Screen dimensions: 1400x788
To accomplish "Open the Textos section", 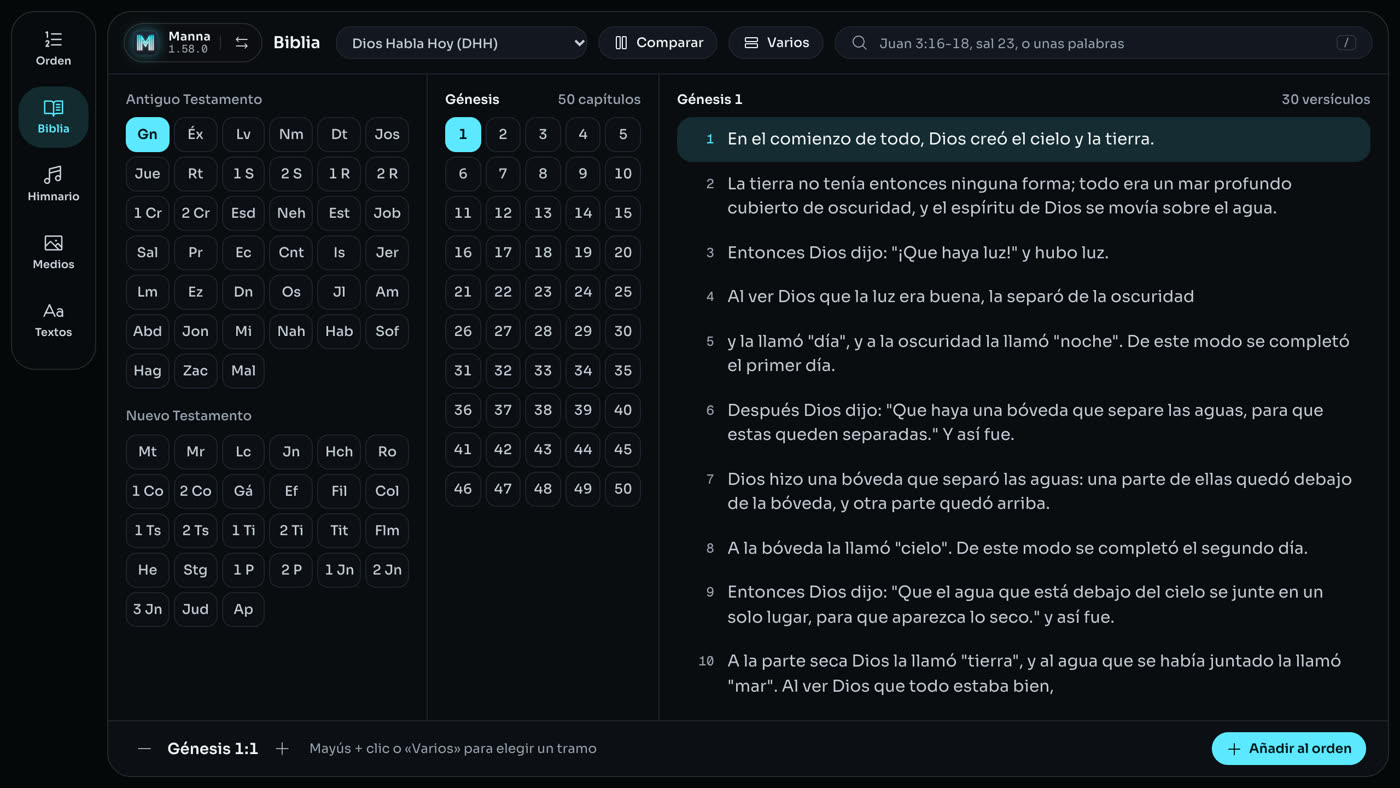I will coord(53,321).
